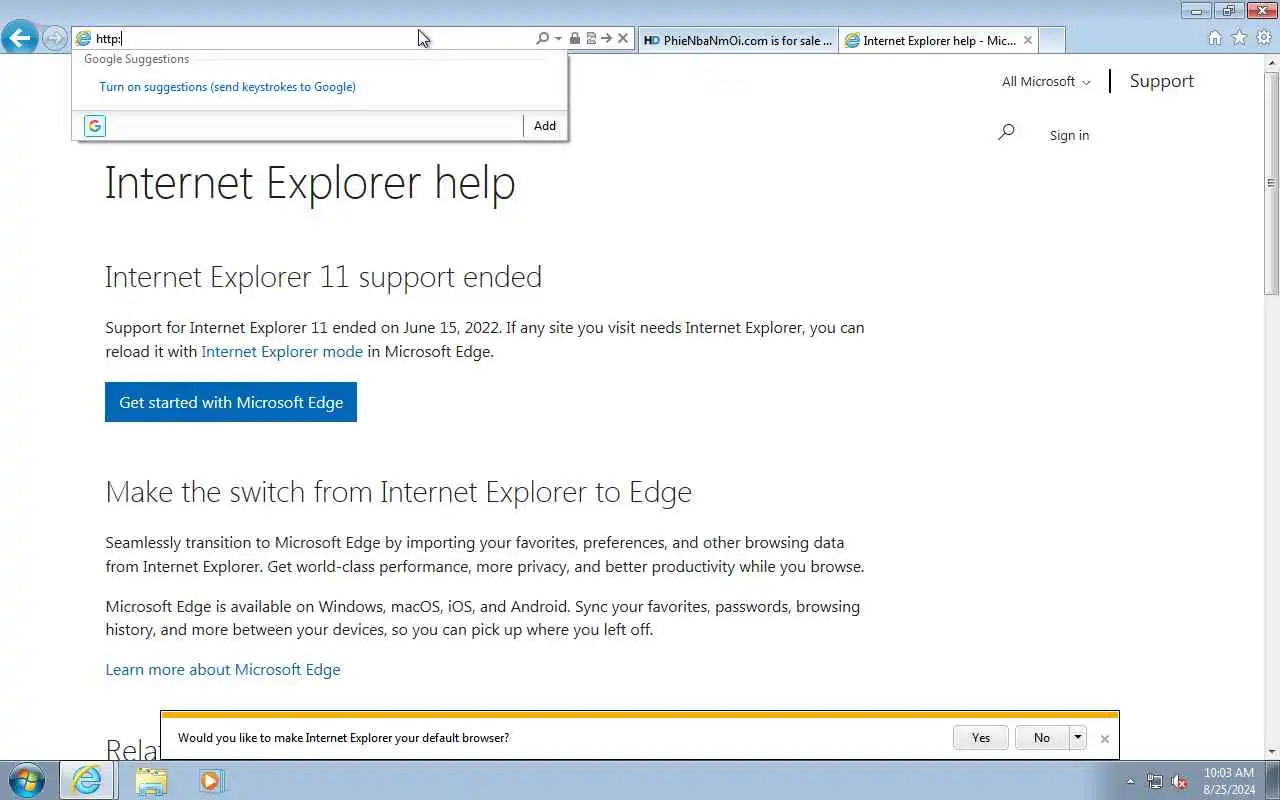The width and height of the screenshot is (1280, 800).
Task: Click the Show desktop strip
Action: (x=1272, y=781)
